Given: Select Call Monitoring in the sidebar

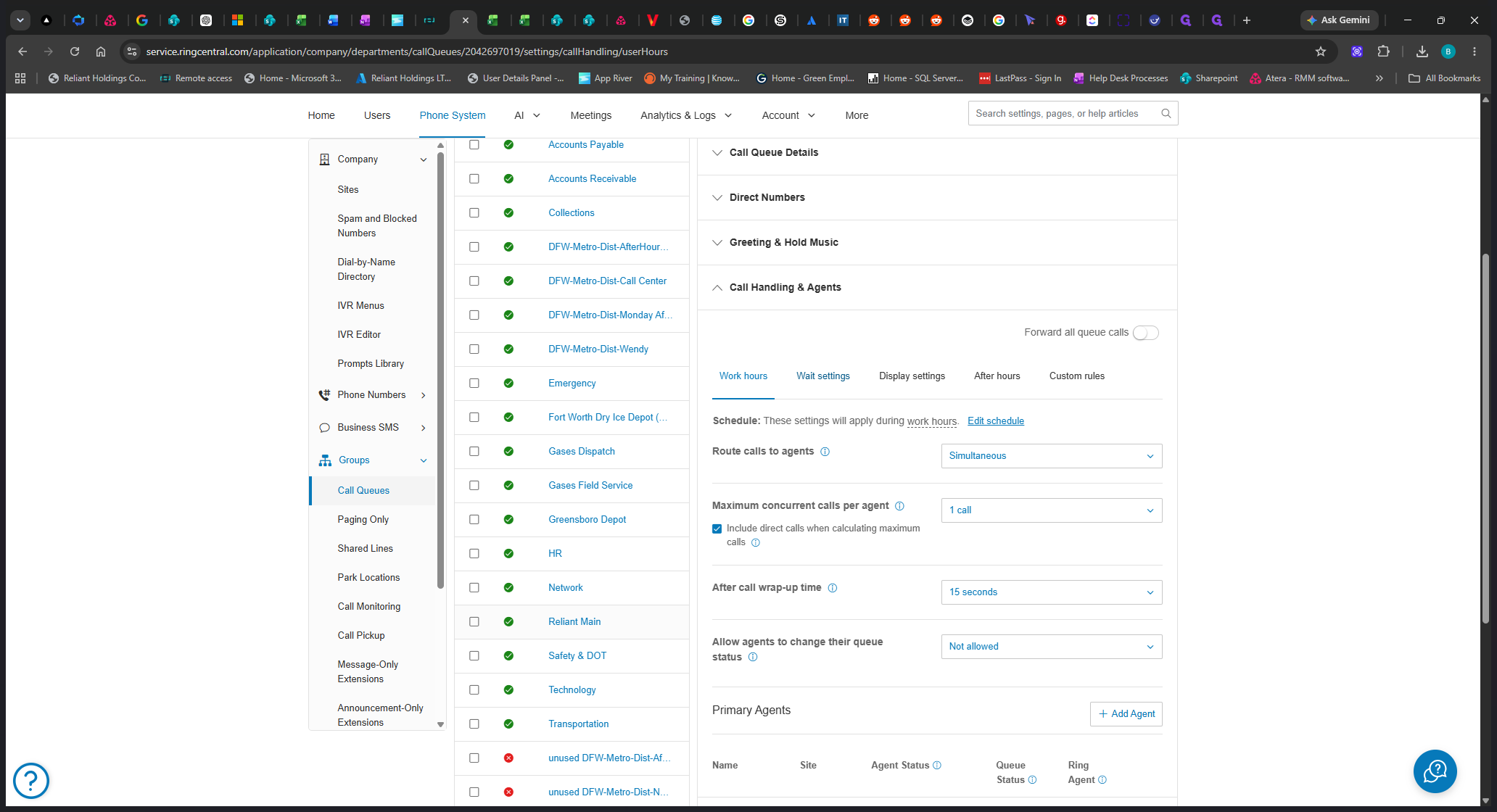Looking at the screenshot, I should 368,607.
